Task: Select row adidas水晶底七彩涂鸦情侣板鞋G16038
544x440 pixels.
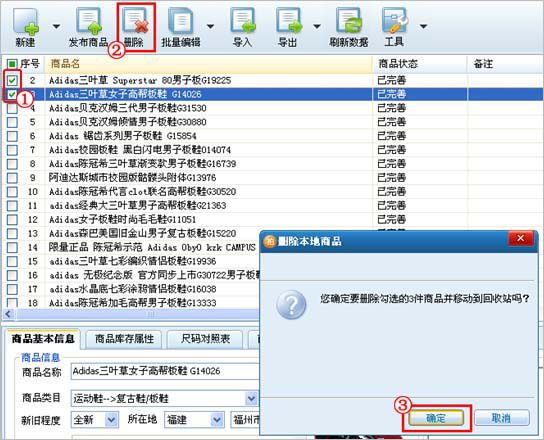Action: [x=131, y=289]
